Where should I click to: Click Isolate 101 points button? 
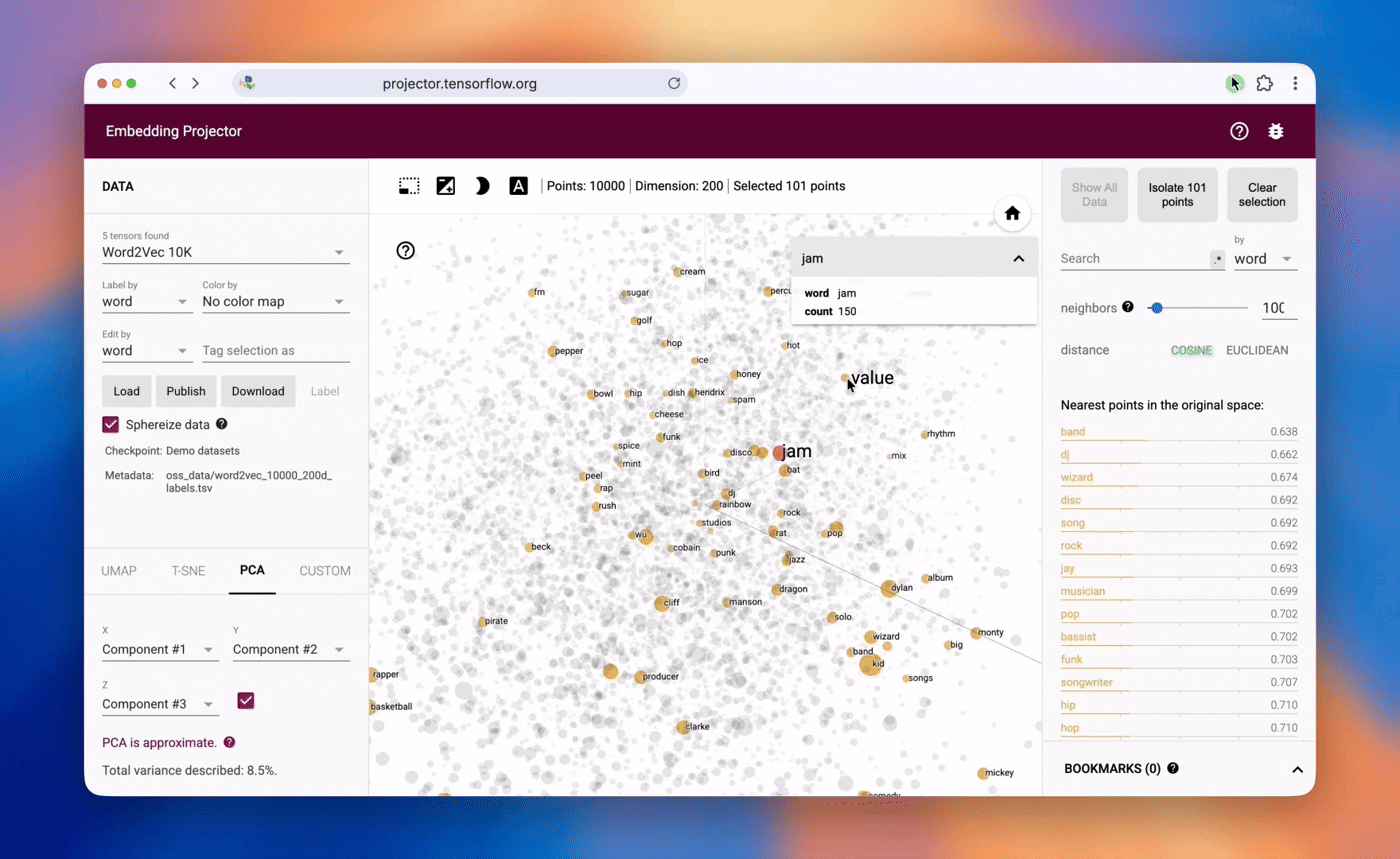pyautogui.click(x=1177, y=194)
